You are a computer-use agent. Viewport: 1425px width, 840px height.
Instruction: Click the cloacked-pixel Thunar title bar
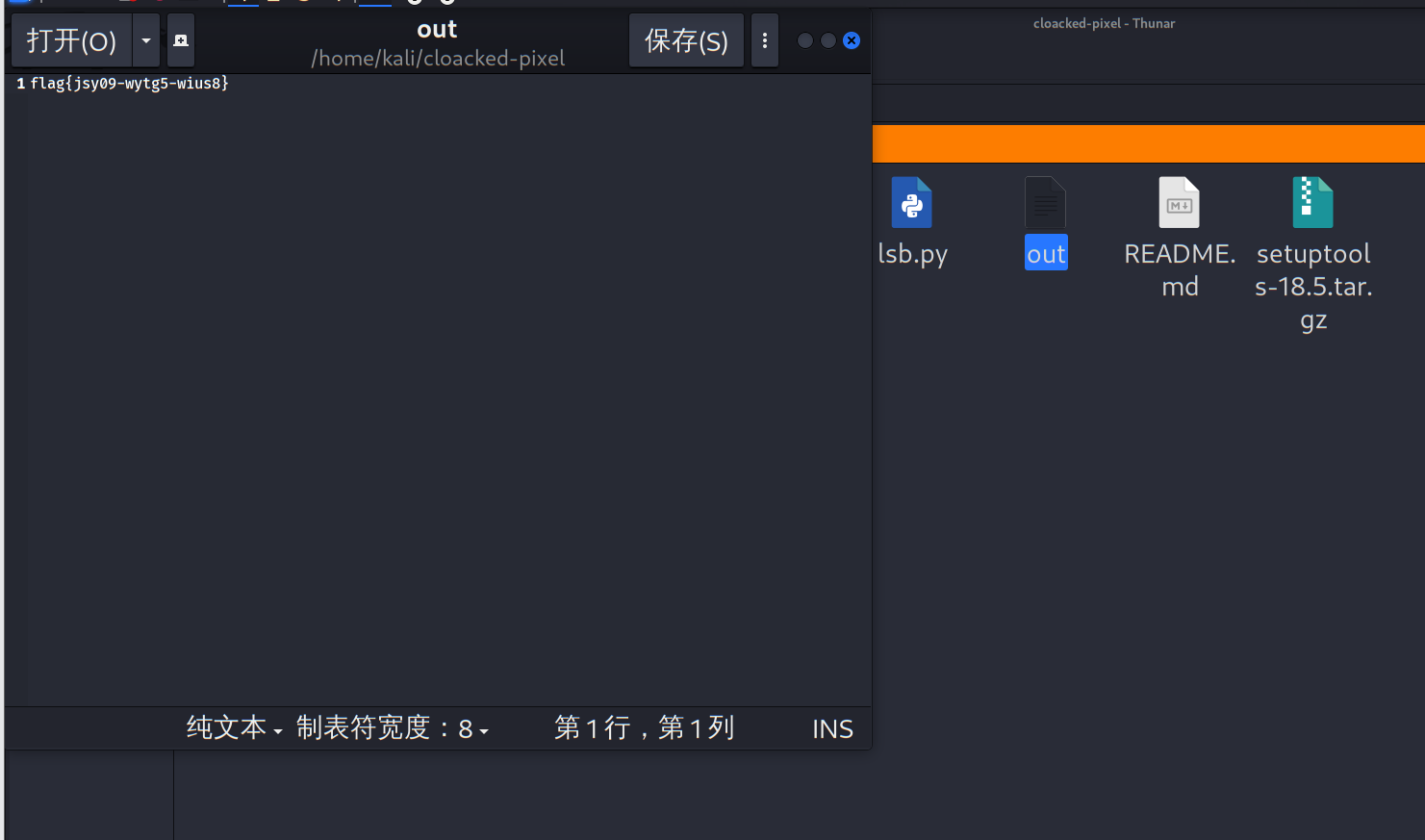(1104, 22)
